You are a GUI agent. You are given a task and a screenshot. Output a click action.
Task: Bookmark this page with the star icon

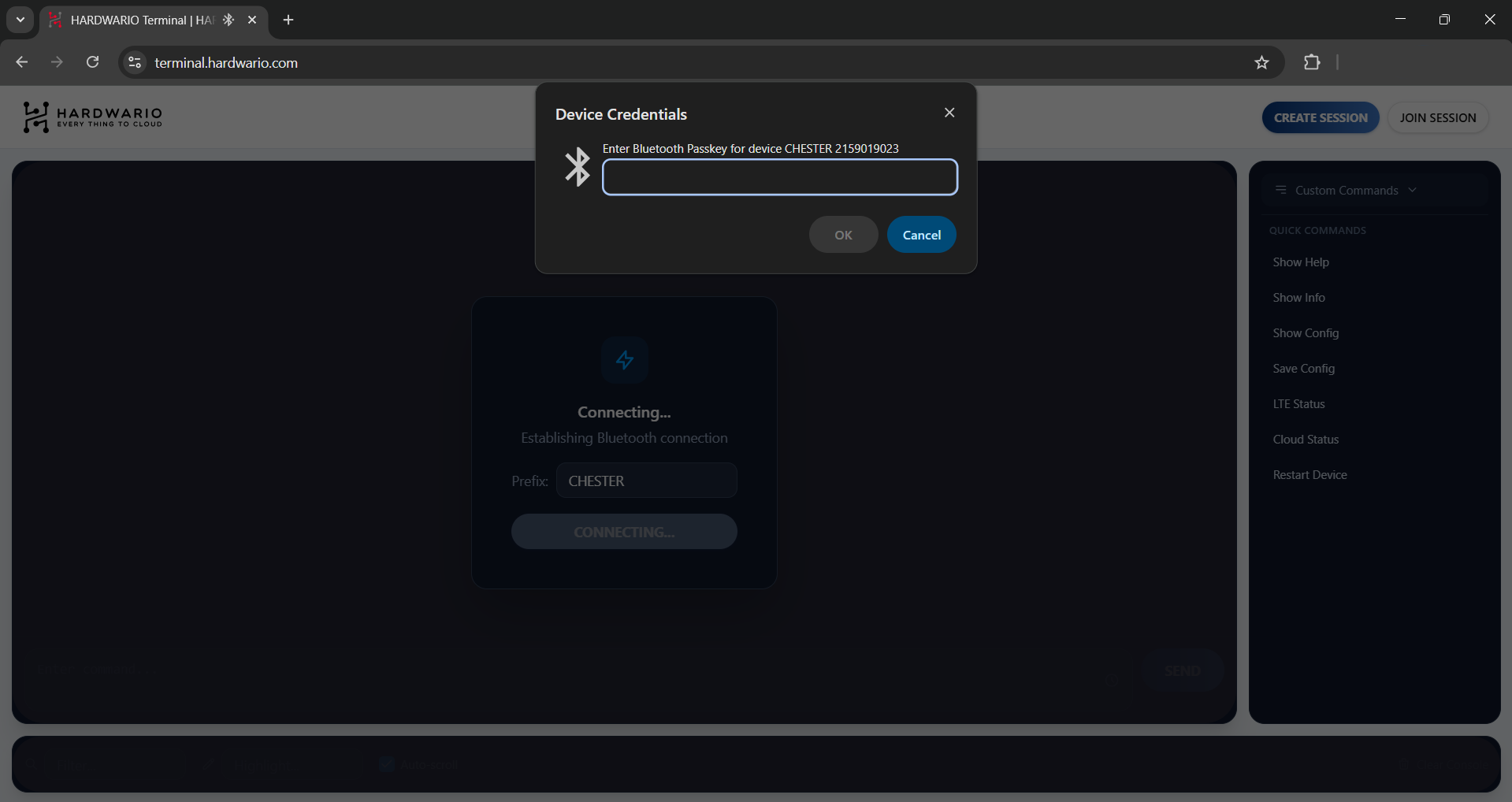1261,62
